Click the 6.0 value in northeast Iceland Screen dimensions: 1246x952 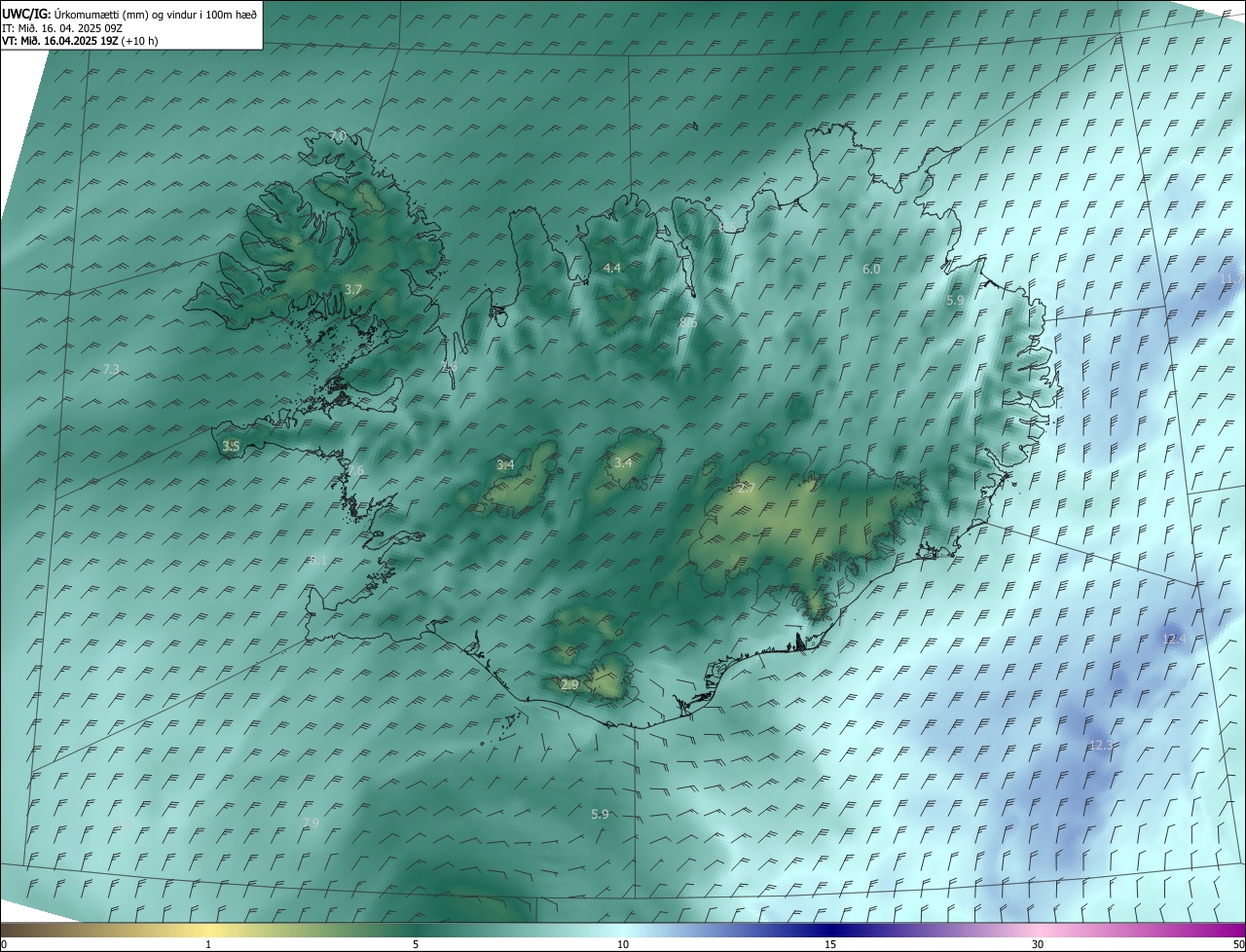[x=871, y=269]
